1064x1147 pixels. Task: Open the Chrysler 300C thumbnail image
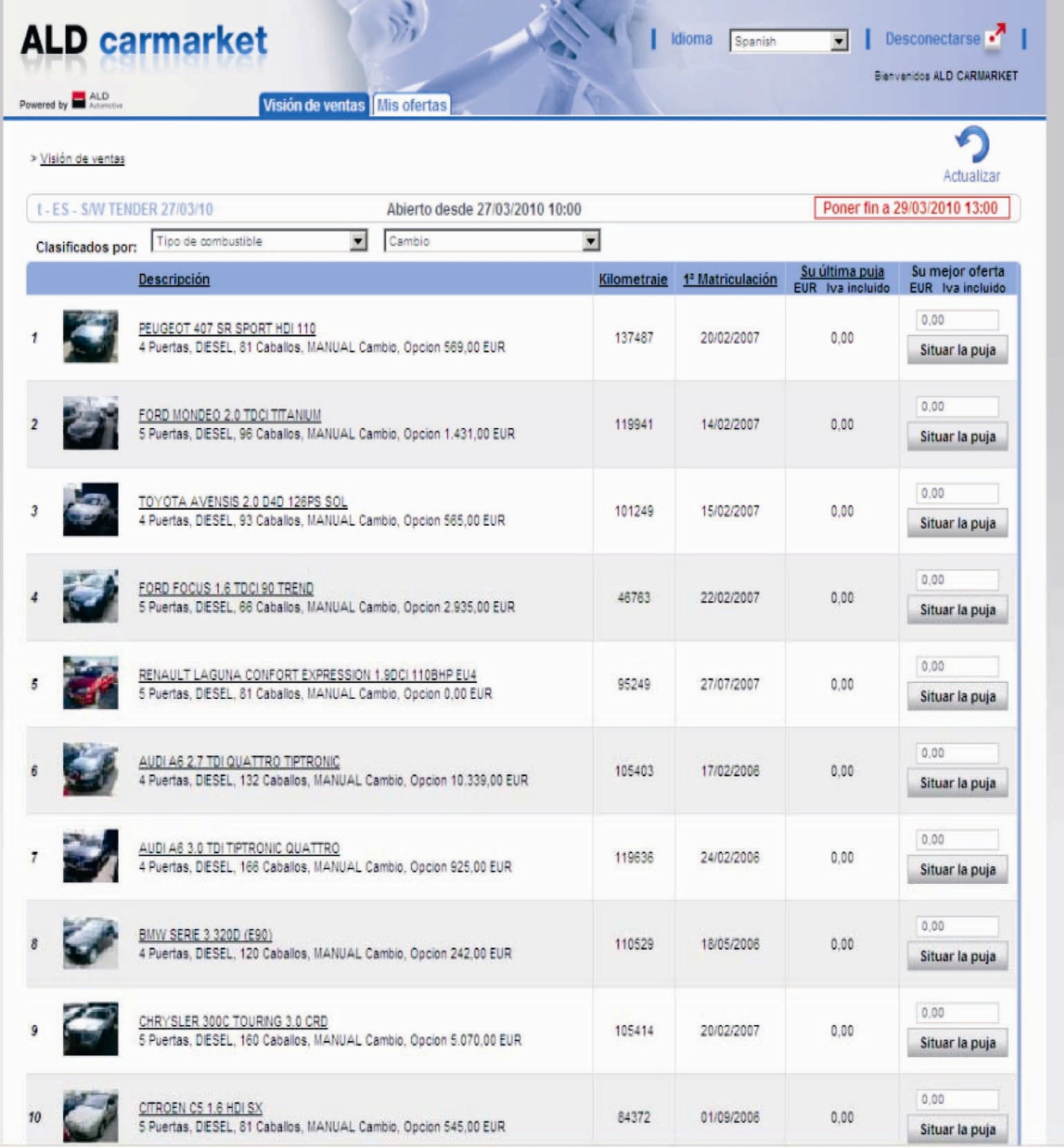[90, 1029]
